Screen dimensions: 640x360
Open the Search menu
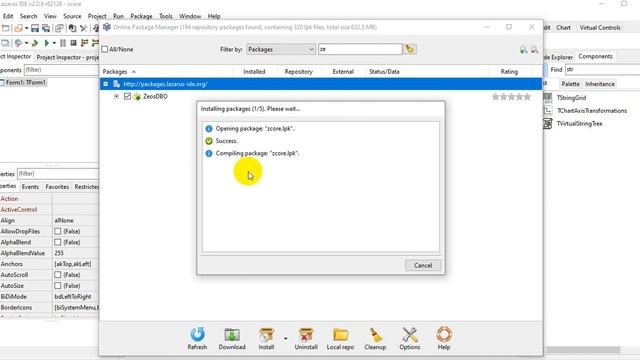(x=29, y=16)
